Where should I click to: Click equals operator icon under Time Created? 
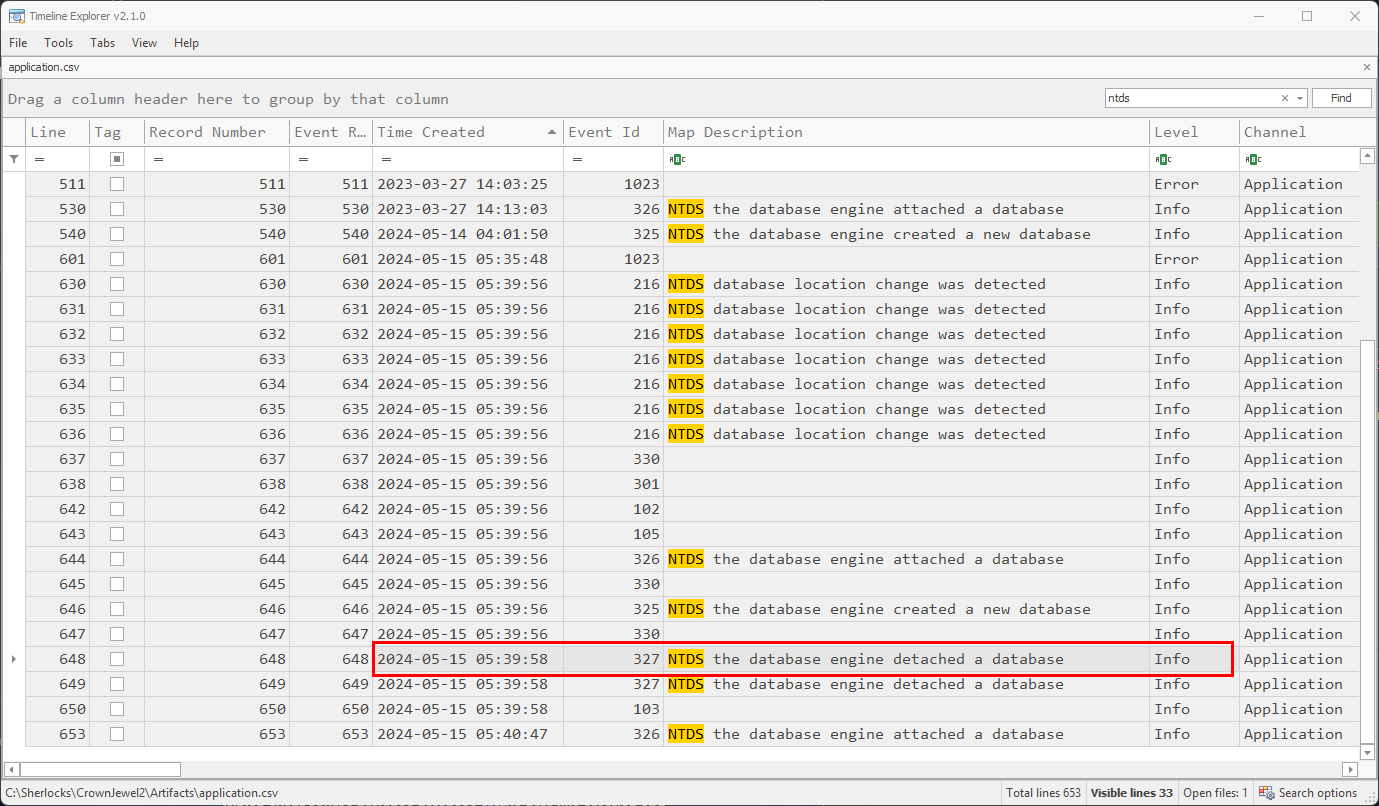pos(386,159)
